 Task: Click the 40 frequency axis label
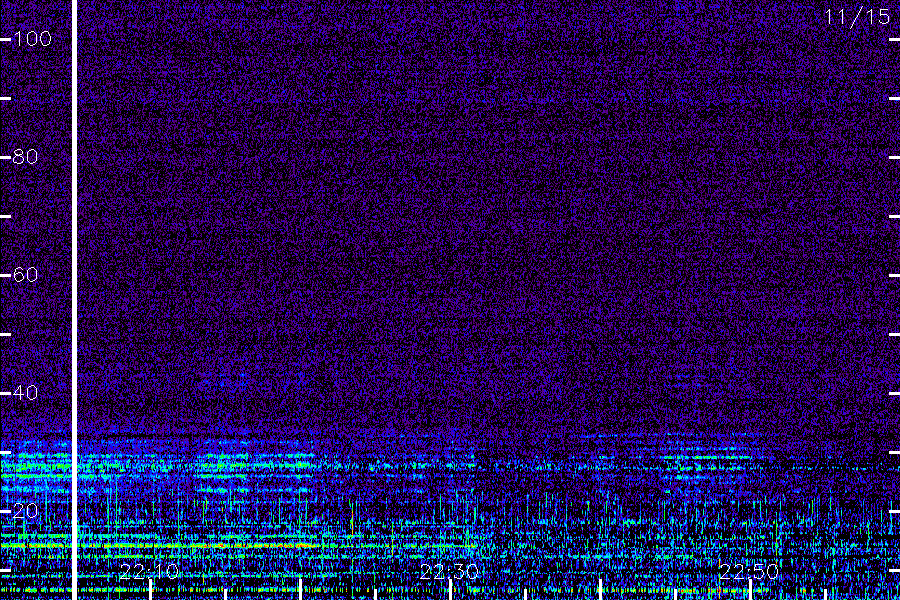pyautogui.click(x=25, y=393)
